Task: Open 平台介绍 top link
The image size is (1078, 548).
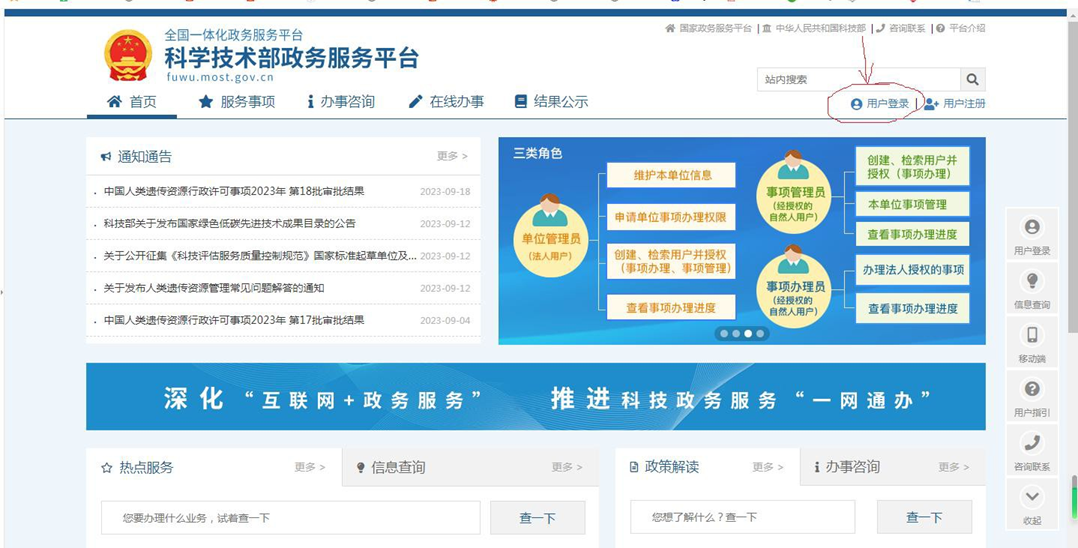Action: coord(960,29)
